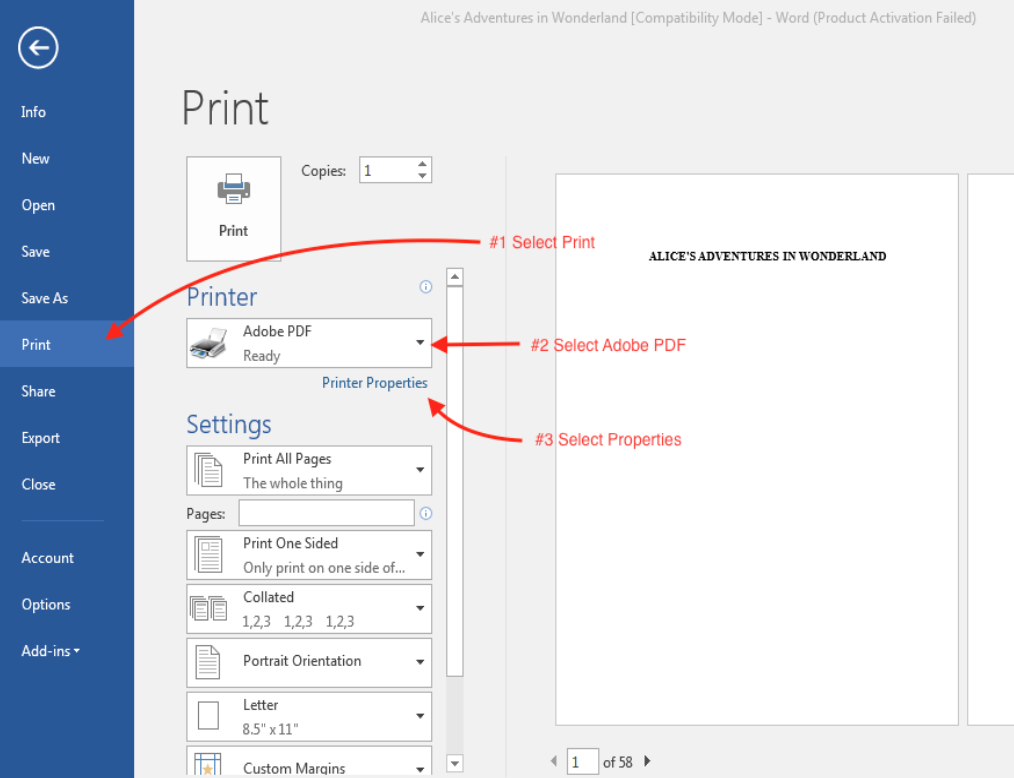Click the page one preview thumbnail
1014x778 pixels.
[x=757, y=449]
